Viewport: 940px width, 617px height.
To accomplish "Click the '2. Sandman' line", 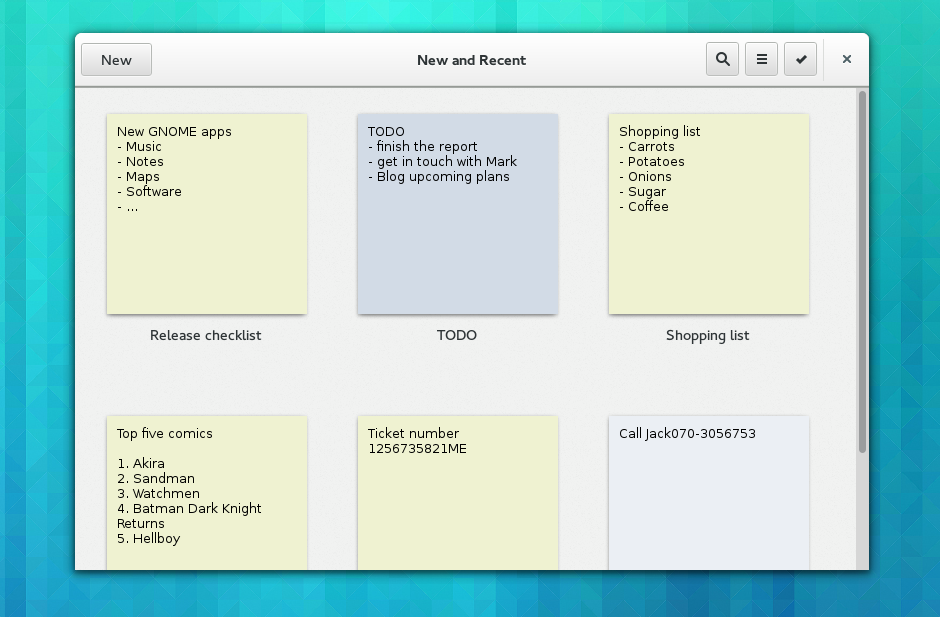I will 156,478.
